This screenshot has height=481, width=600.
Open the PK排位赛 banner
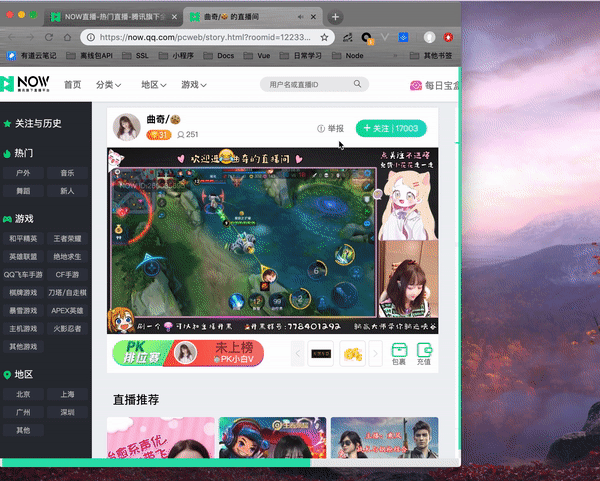pos(188,353)
